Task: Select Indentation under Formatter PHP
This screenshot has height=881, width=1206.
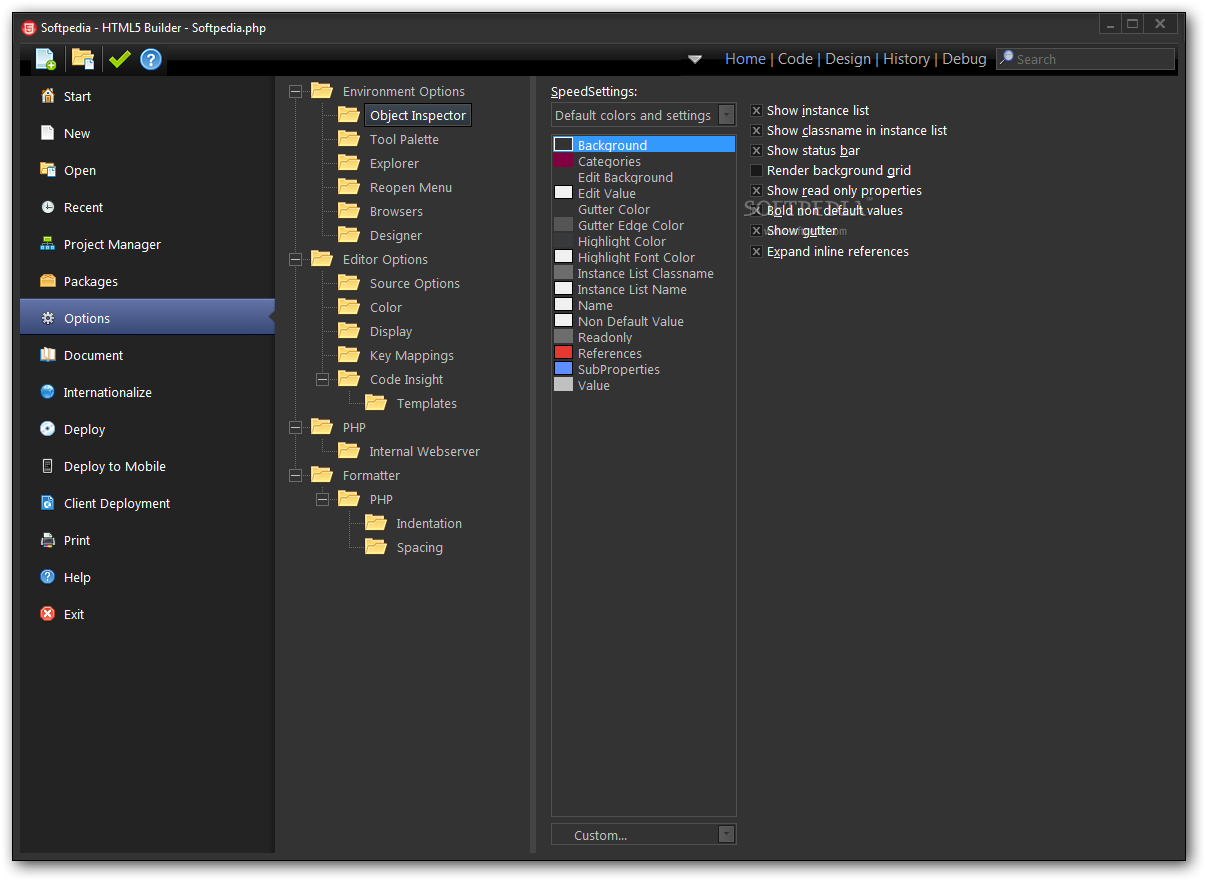Action: pos(429,523)
